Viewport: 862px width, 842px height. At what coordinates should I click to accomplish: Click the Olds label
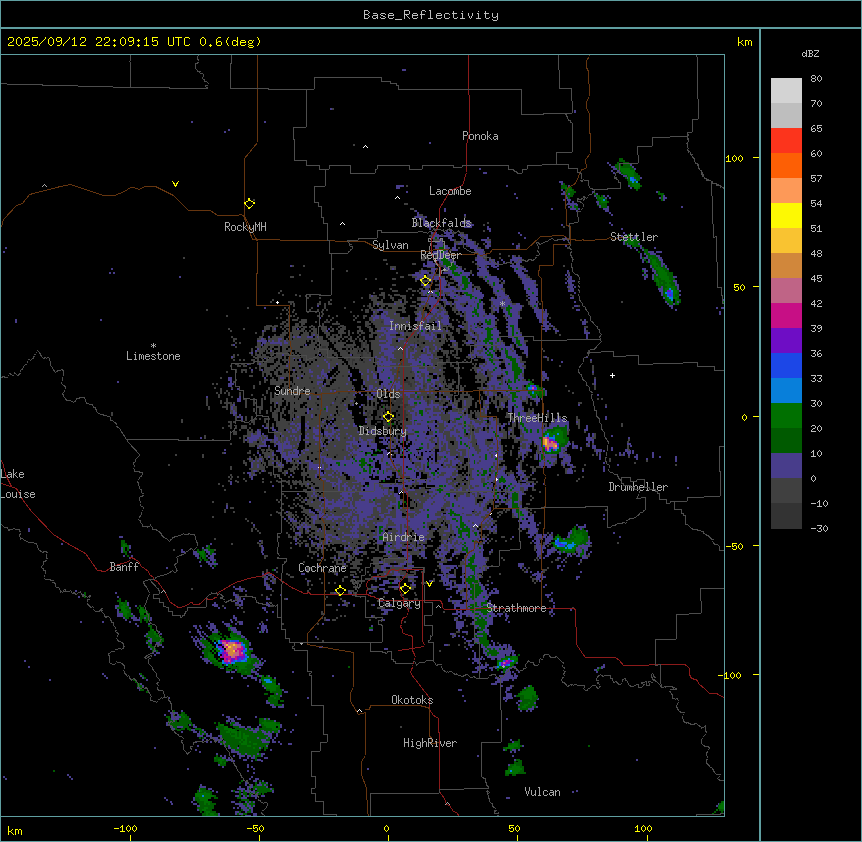(388, 394)
